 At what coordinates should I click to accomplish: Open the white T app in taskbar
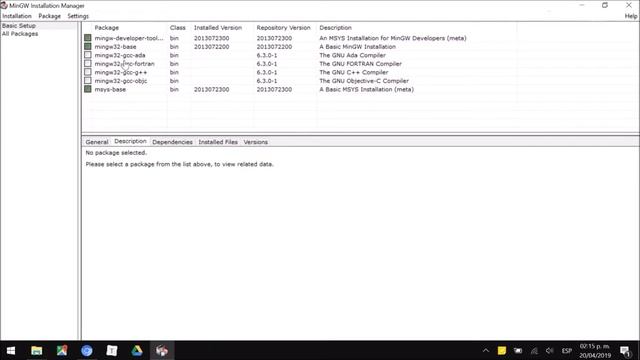tap(112, 351)
